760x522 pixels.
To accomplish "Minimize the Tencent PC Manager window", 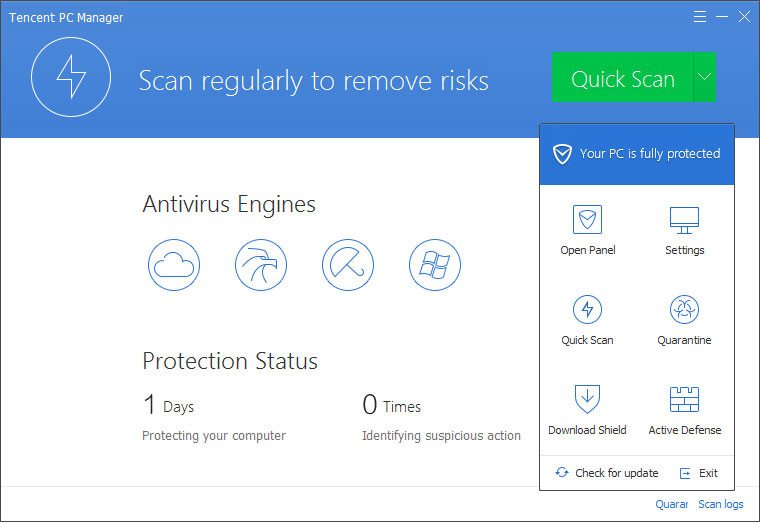I will pos(721,17).
